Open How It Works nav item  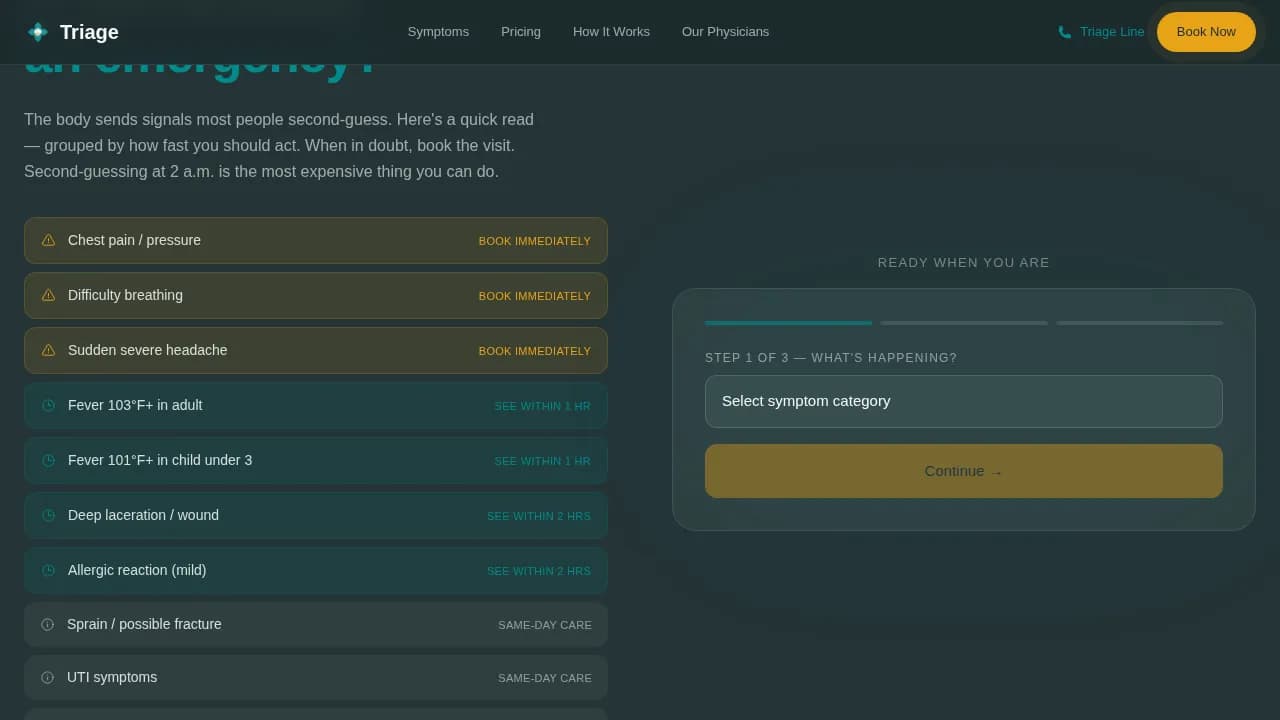point(611,32)
